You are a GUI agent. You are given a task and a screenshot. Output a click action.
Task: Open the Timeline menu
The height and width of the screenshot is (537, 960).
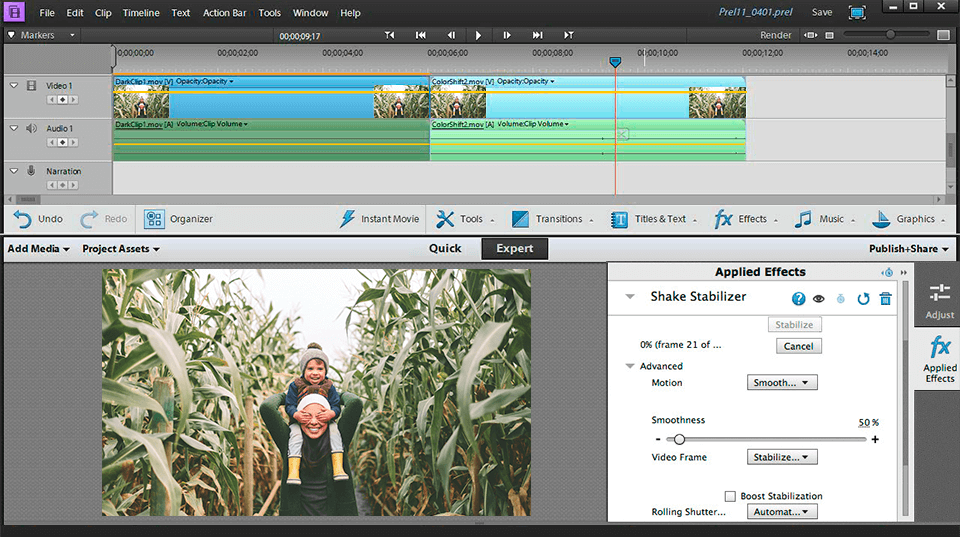click(x=141, y=13)
